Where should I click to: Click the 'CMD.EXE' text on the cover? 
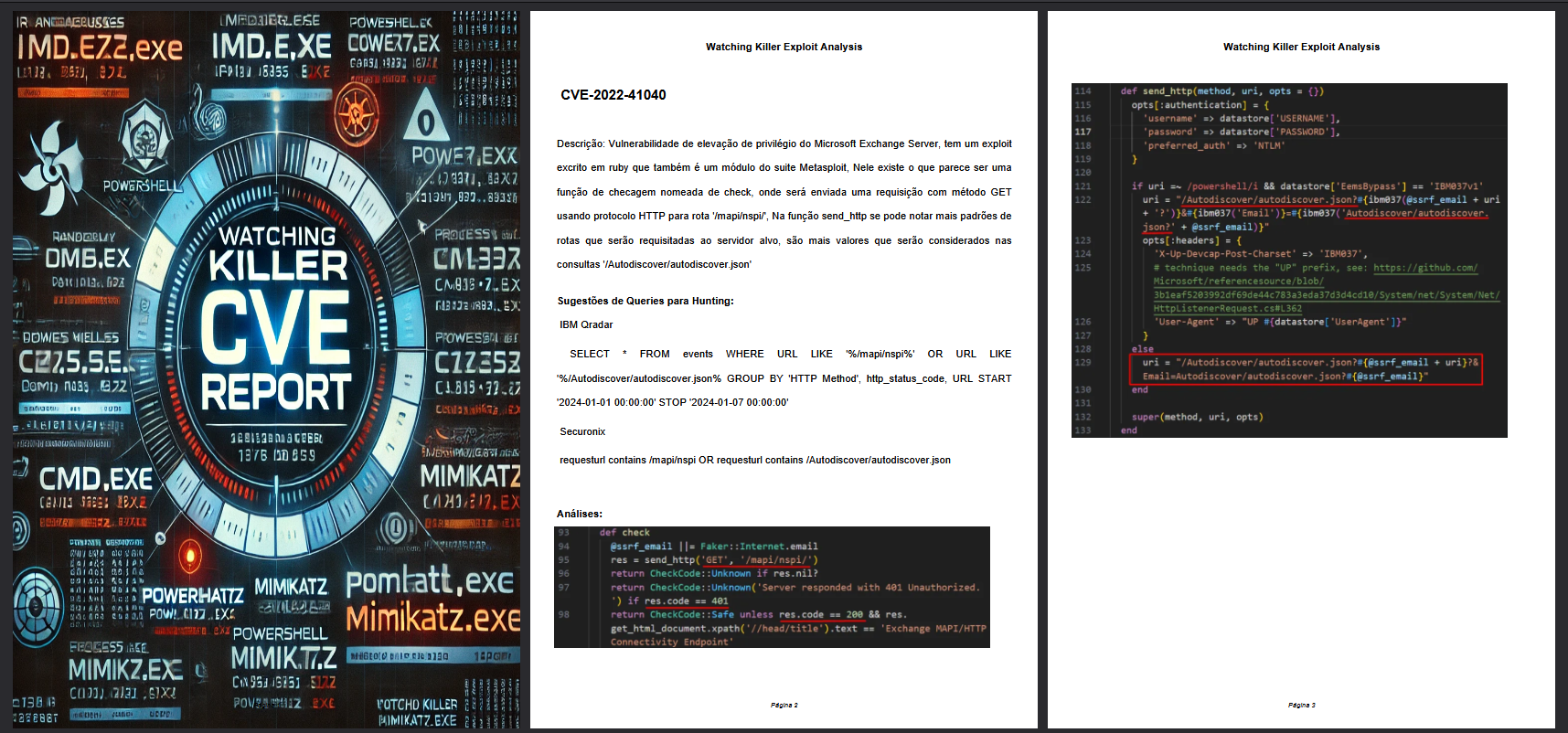click(x=96, y=478)
